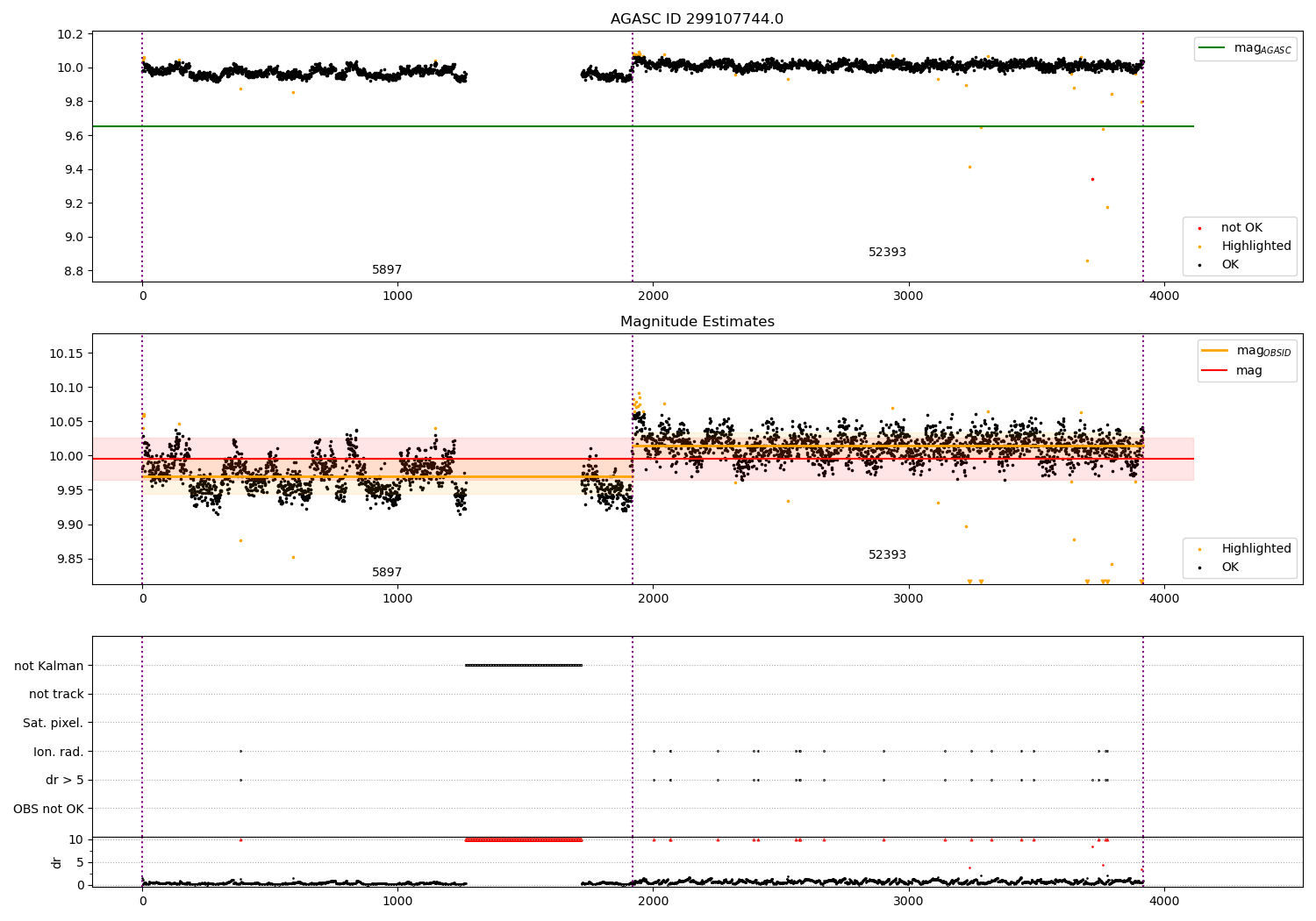
Task: Click the "9.90" y-axis tick label
Action: pos(69,525)
